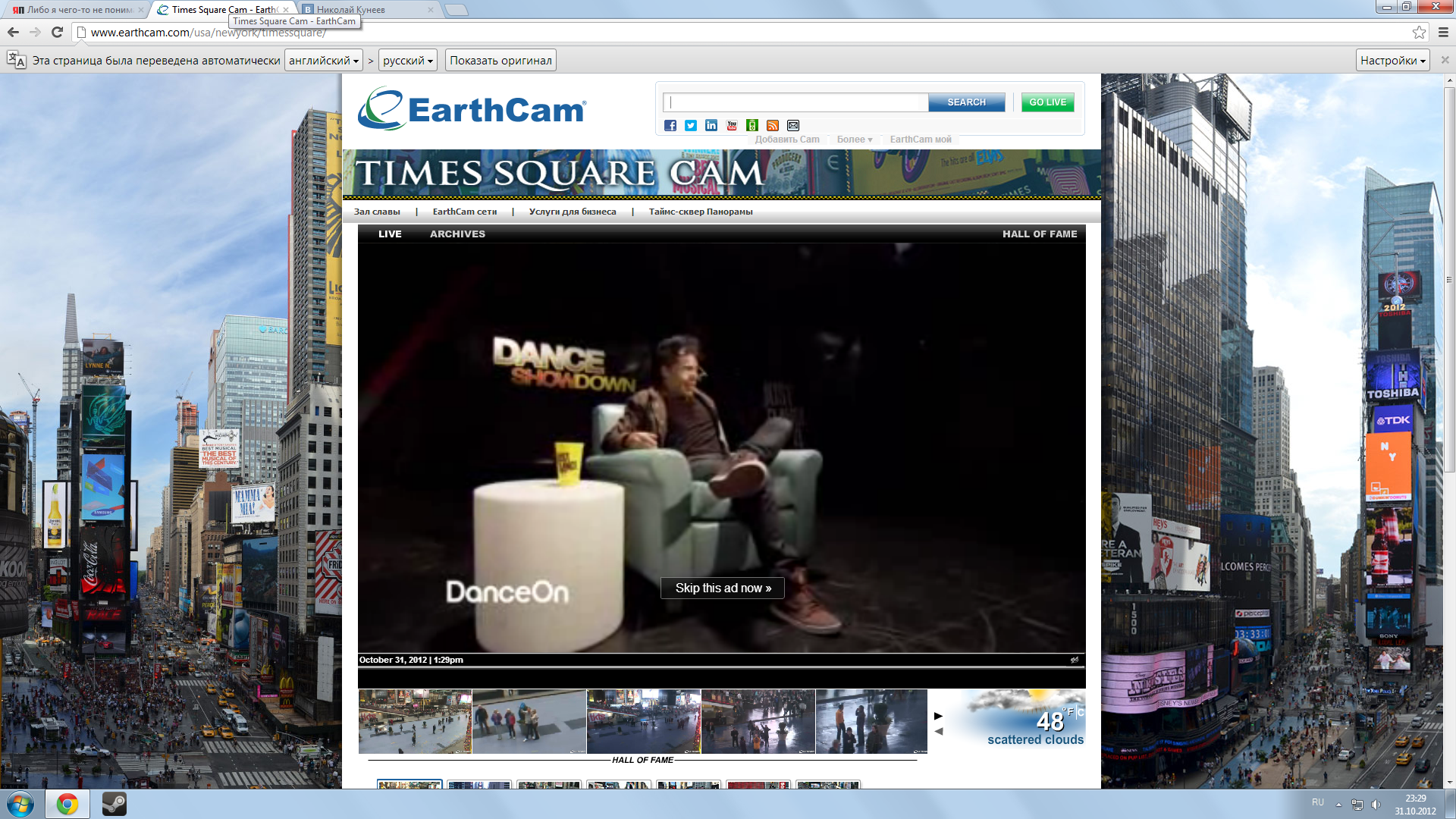Screen dimensions: 1456x819
Task: Expand the "Настройки" translation settings dropdown
Action: pyautogui.click(x=1392, y=61)
